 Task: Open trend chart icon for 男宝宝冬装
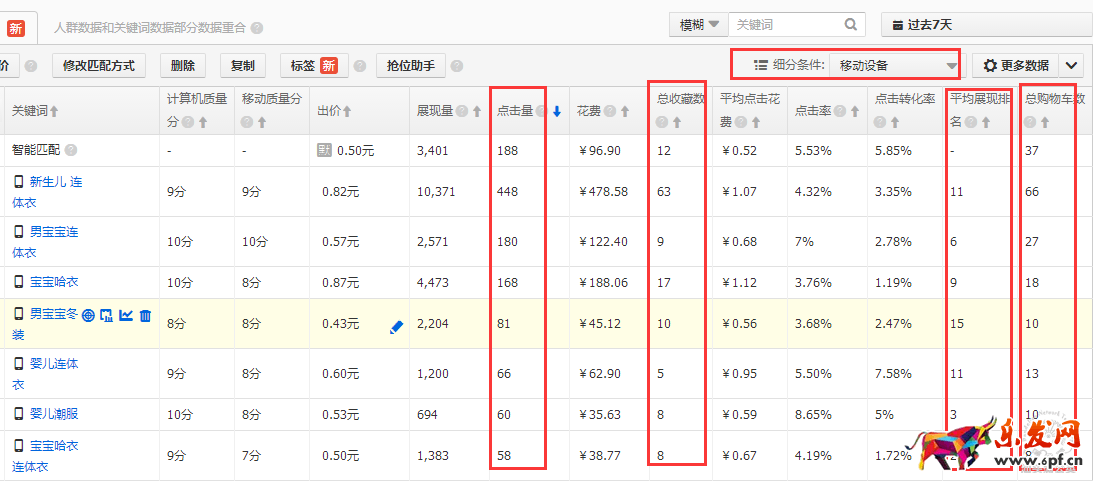tap(126, 316)
